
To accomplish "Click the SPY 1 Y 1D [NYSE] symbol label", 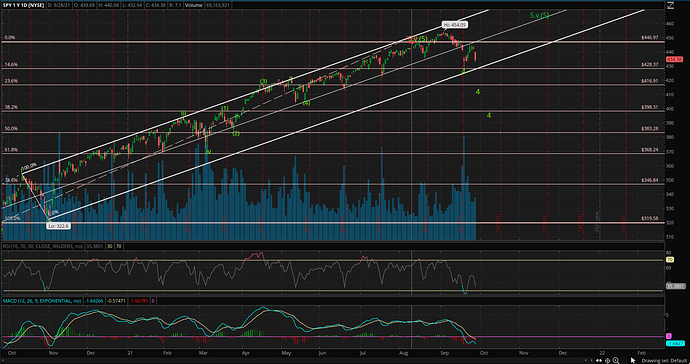I will pyautogui.click(x=24, y=5).
